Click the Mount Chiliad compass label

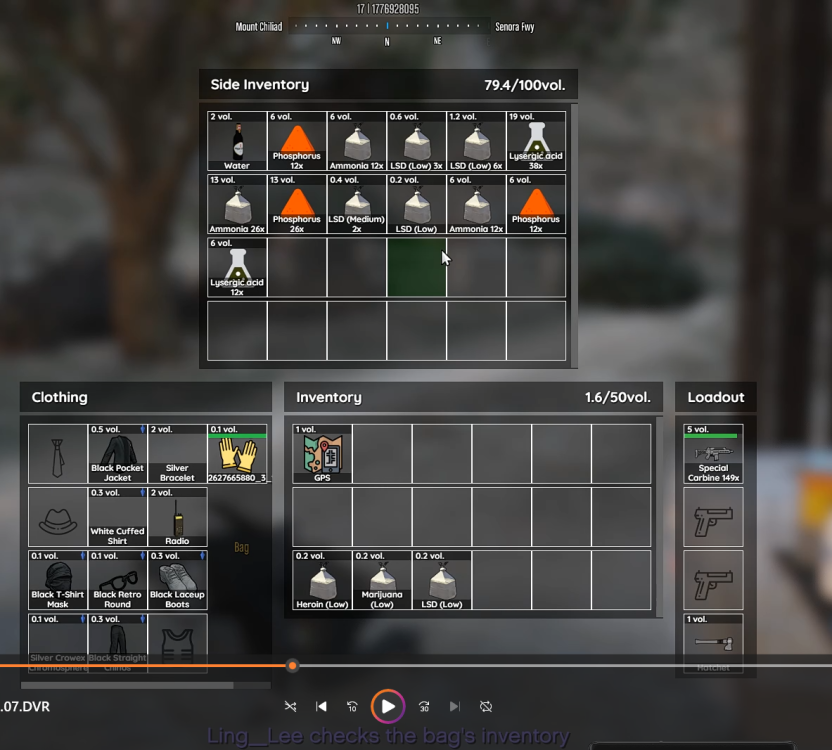259,27
